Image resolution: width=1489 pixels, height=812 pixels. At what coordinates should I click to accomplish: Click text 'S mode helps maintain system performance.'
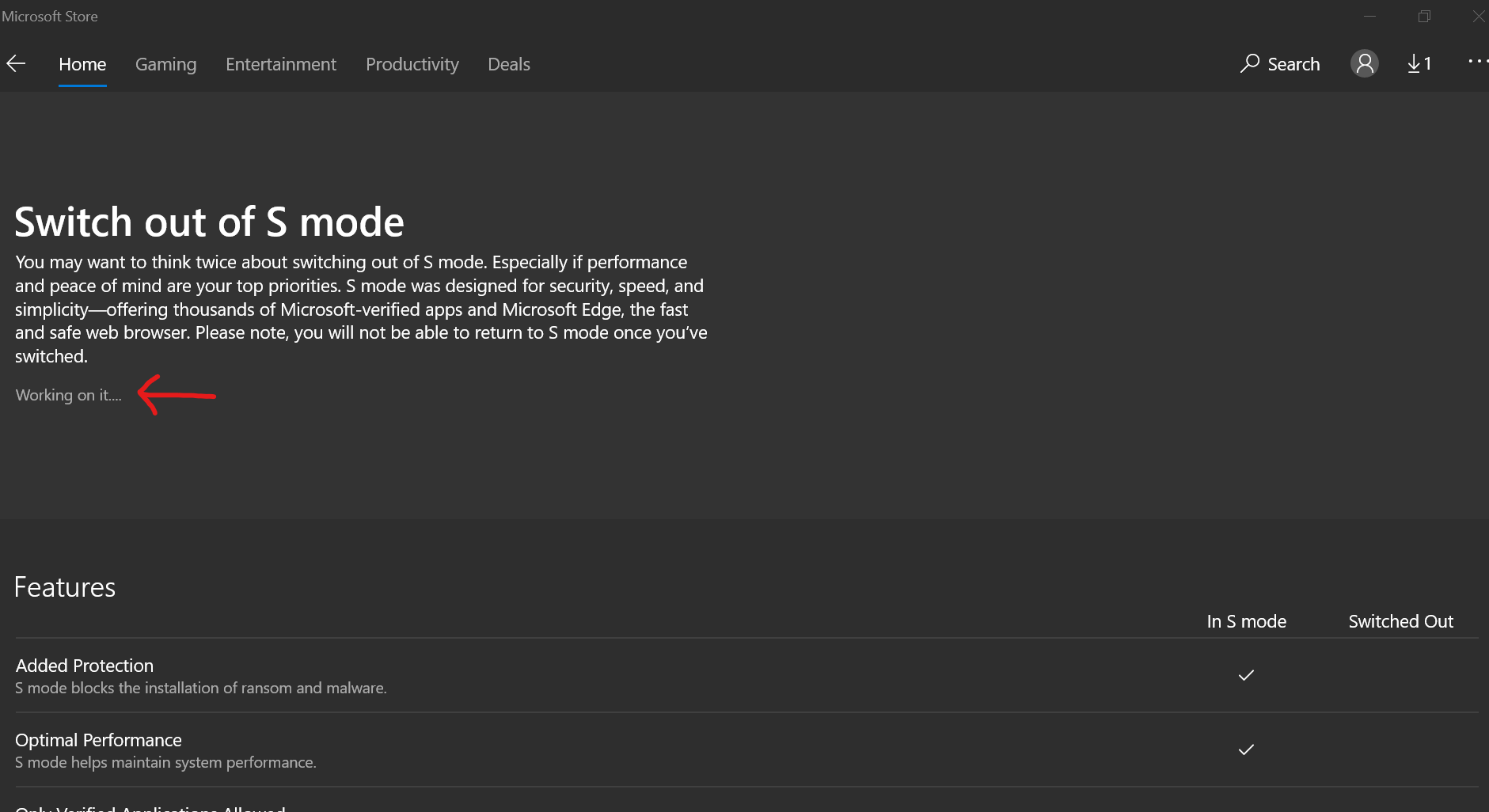165,762
